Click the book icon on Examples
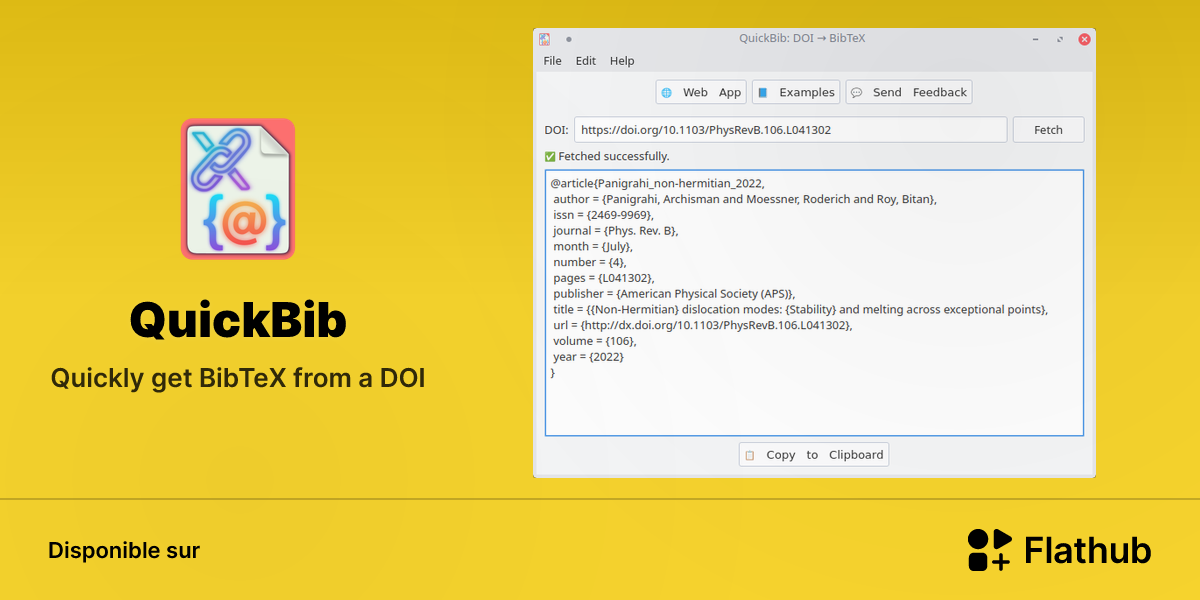Screen dimensions: 1200x600 [x=763, y=92]
